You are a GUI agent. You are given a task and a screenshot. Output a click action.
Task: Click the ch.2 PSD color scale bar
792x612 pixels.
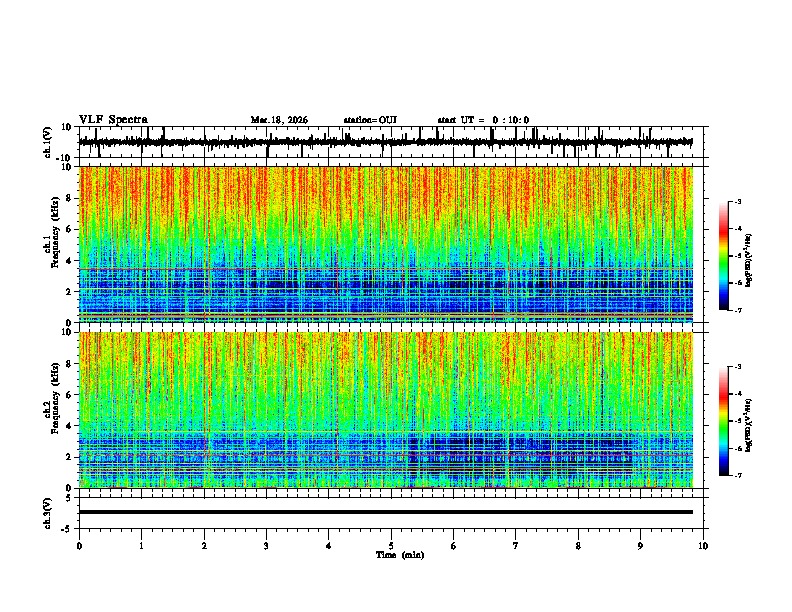pos(724,421)
